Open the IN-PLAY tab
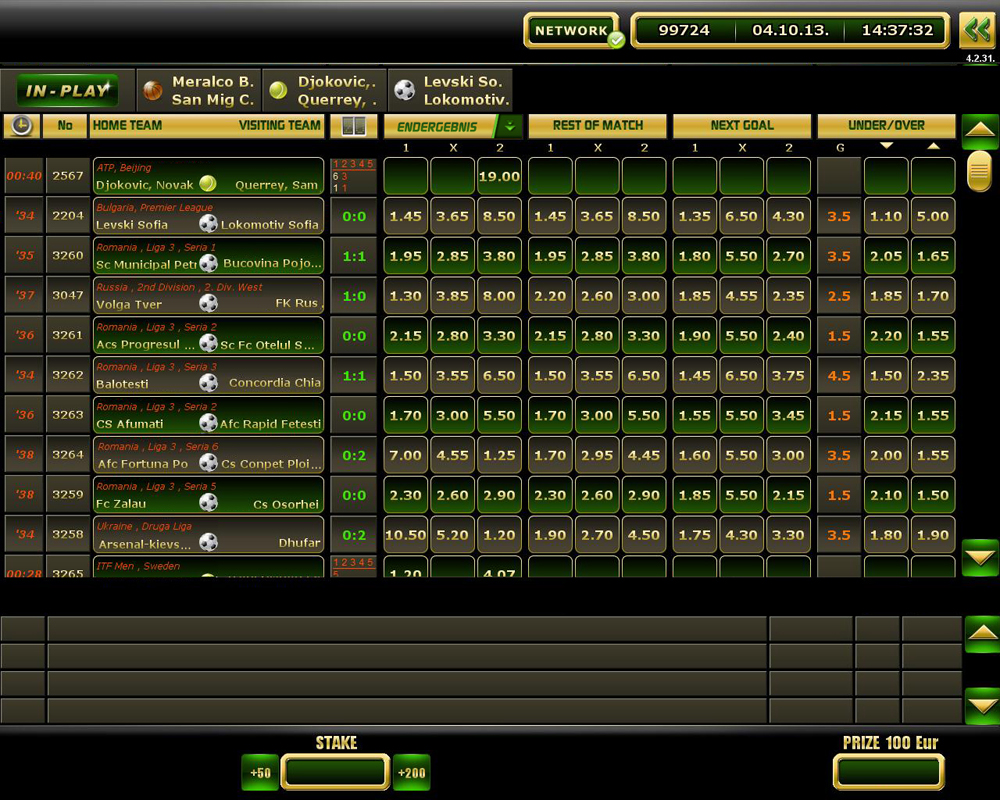The height and width of the screenshot is (800, 1000). (68, 91)
